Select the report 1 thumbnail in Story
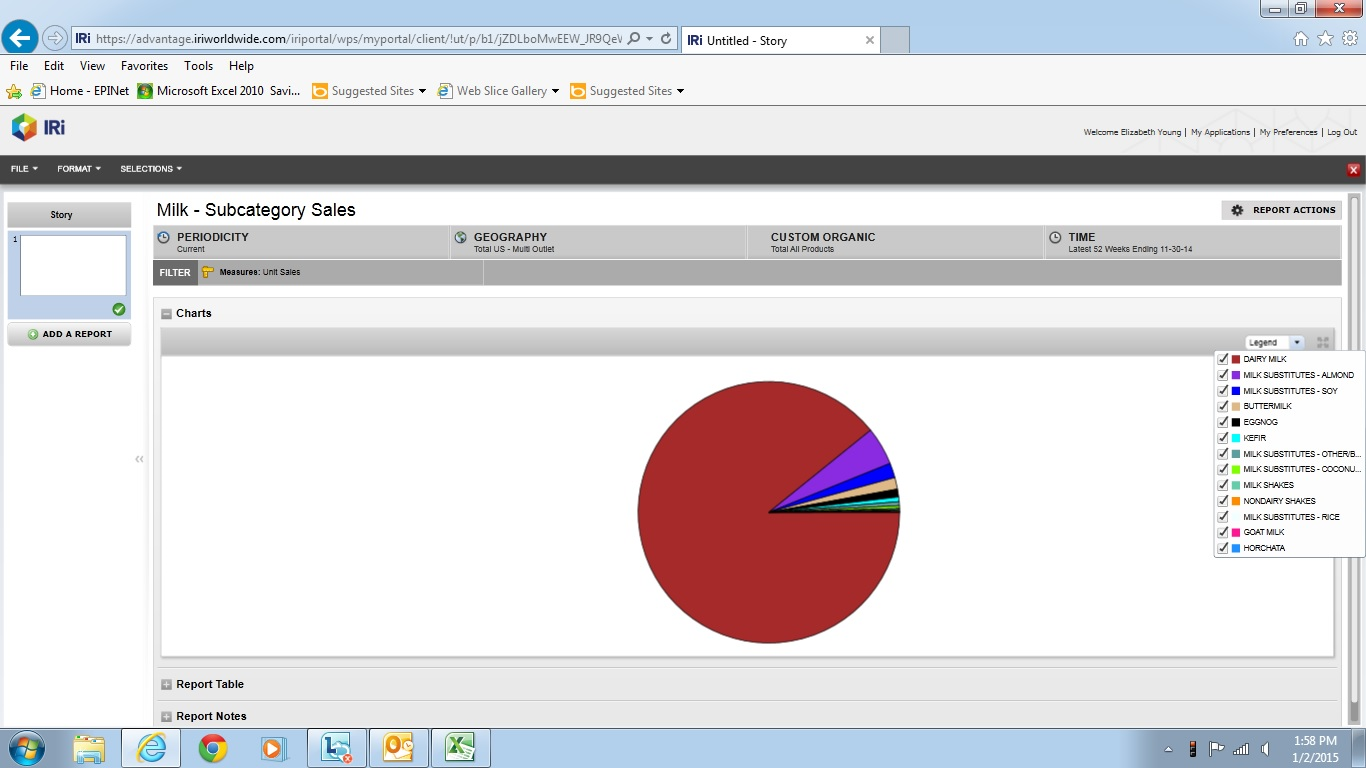The height and width of the screenshot is (768, 1366). (x=73, y=266)
